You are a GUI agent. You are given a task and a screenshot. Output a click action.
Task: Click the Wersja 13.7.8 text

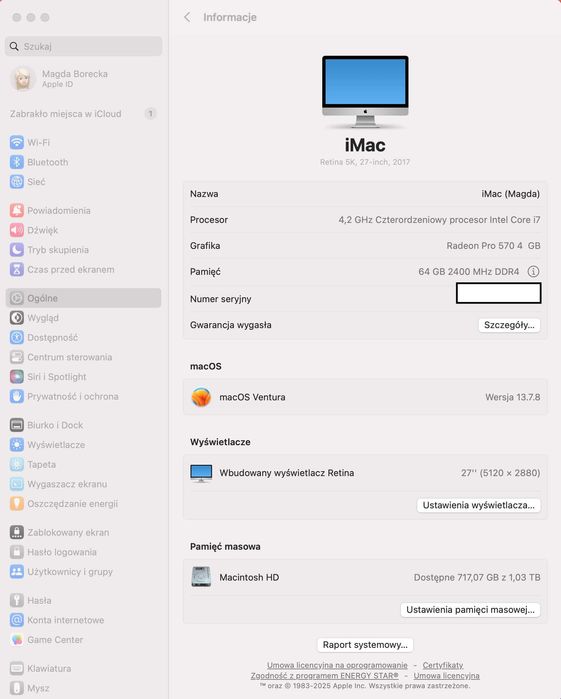[512, 397]
